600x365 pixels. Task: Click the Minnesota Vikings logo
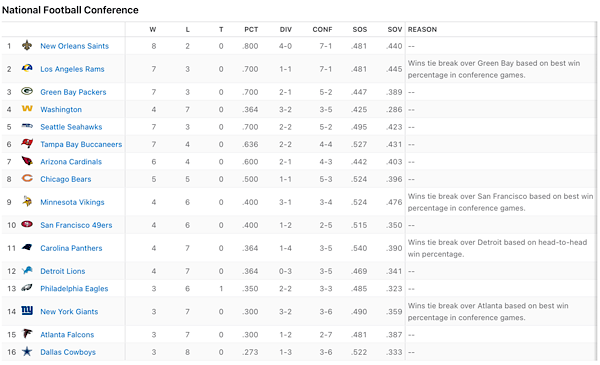click(27, 201)
